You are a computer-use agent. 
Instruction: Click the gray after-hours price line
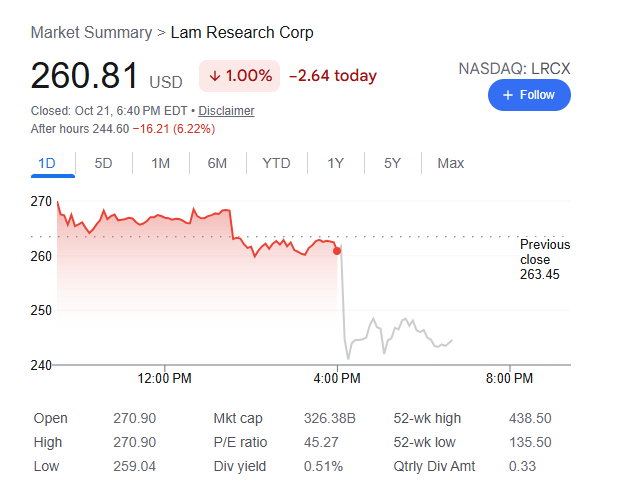pos(396,331)
